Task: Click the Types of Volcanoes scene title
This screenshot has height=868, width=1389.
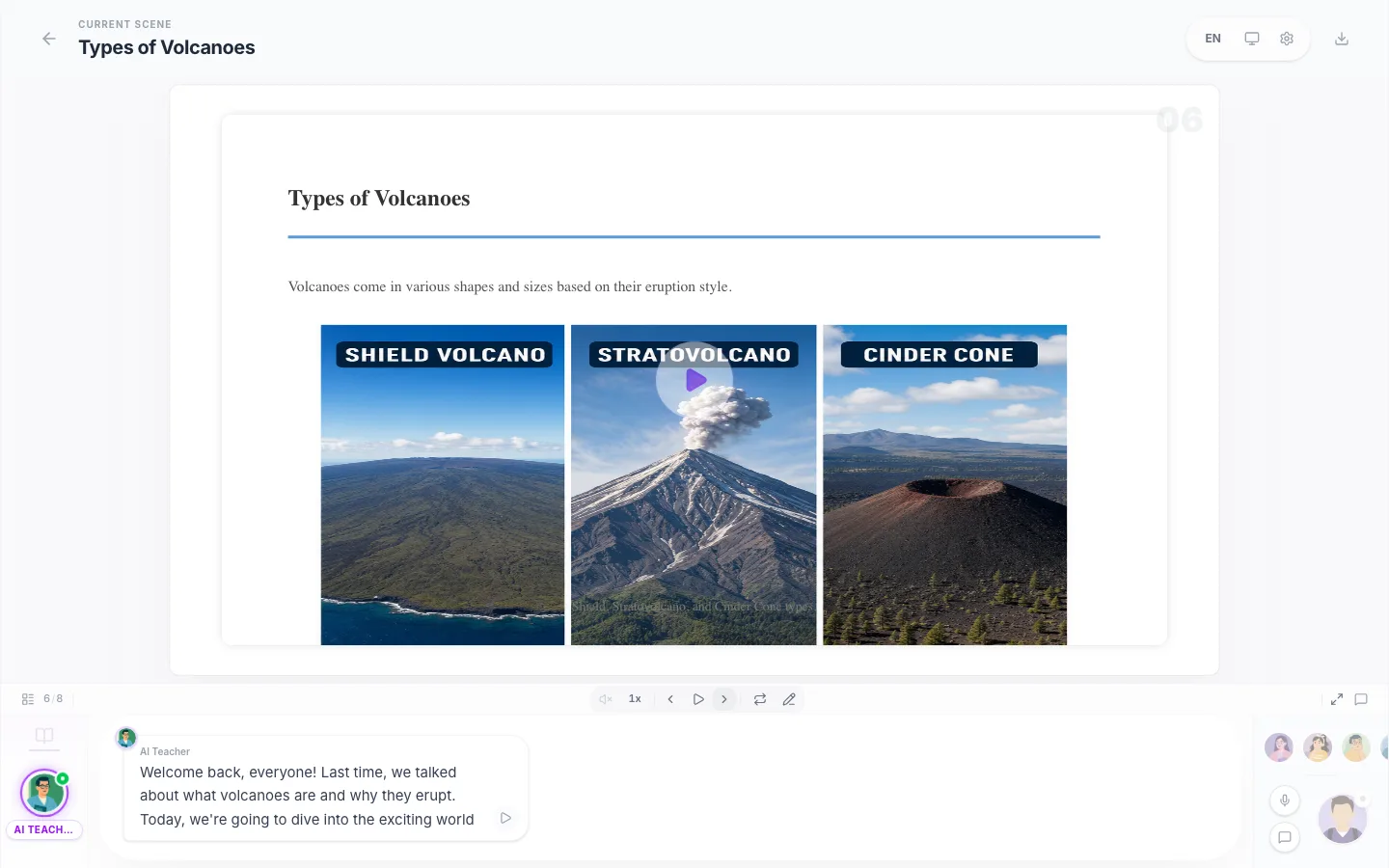Action: pos(167,47)
